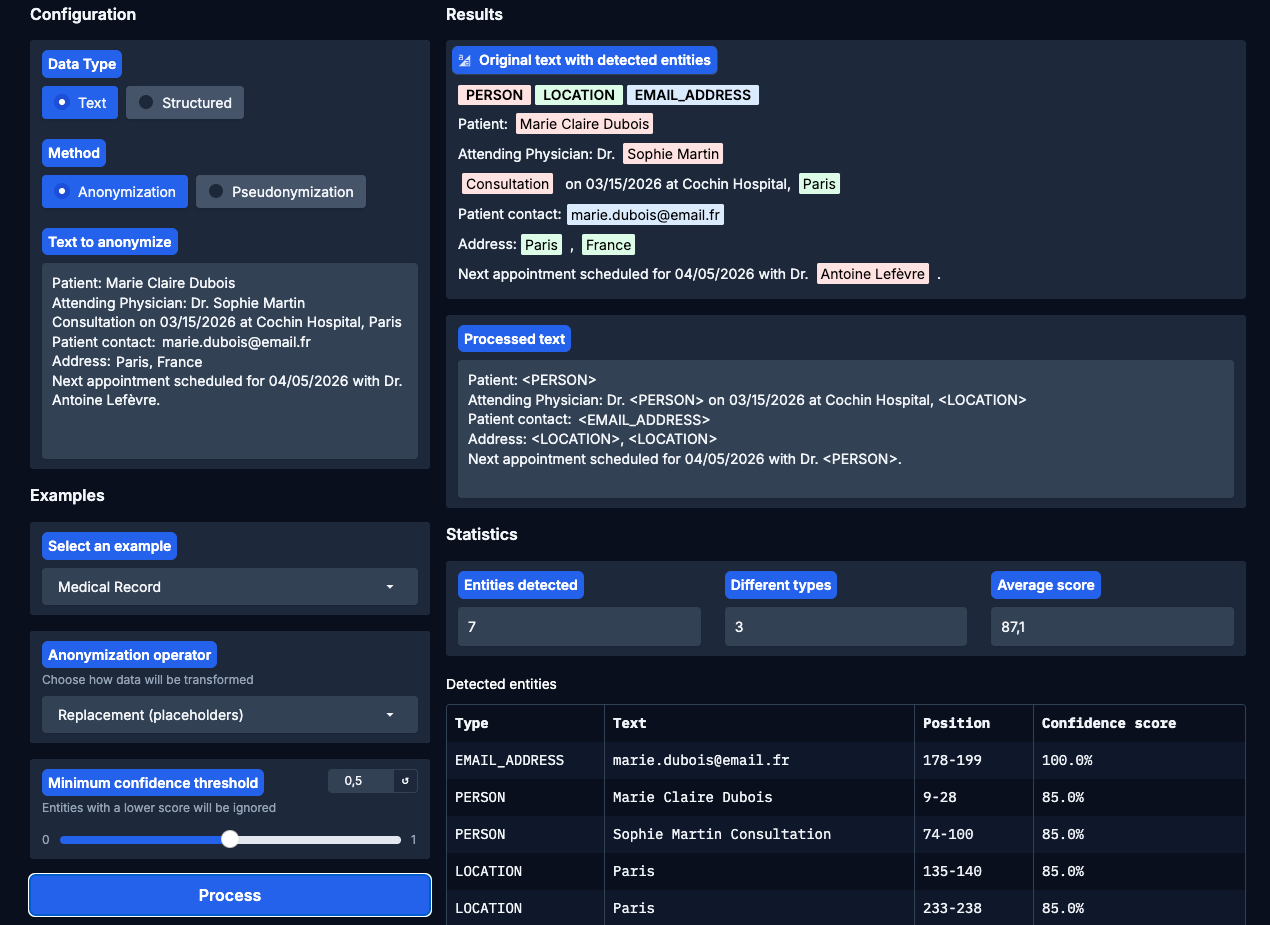Click the Confidence score column header
Viewport: 1270px width, 925px height.
click(x=1108, y=723)
